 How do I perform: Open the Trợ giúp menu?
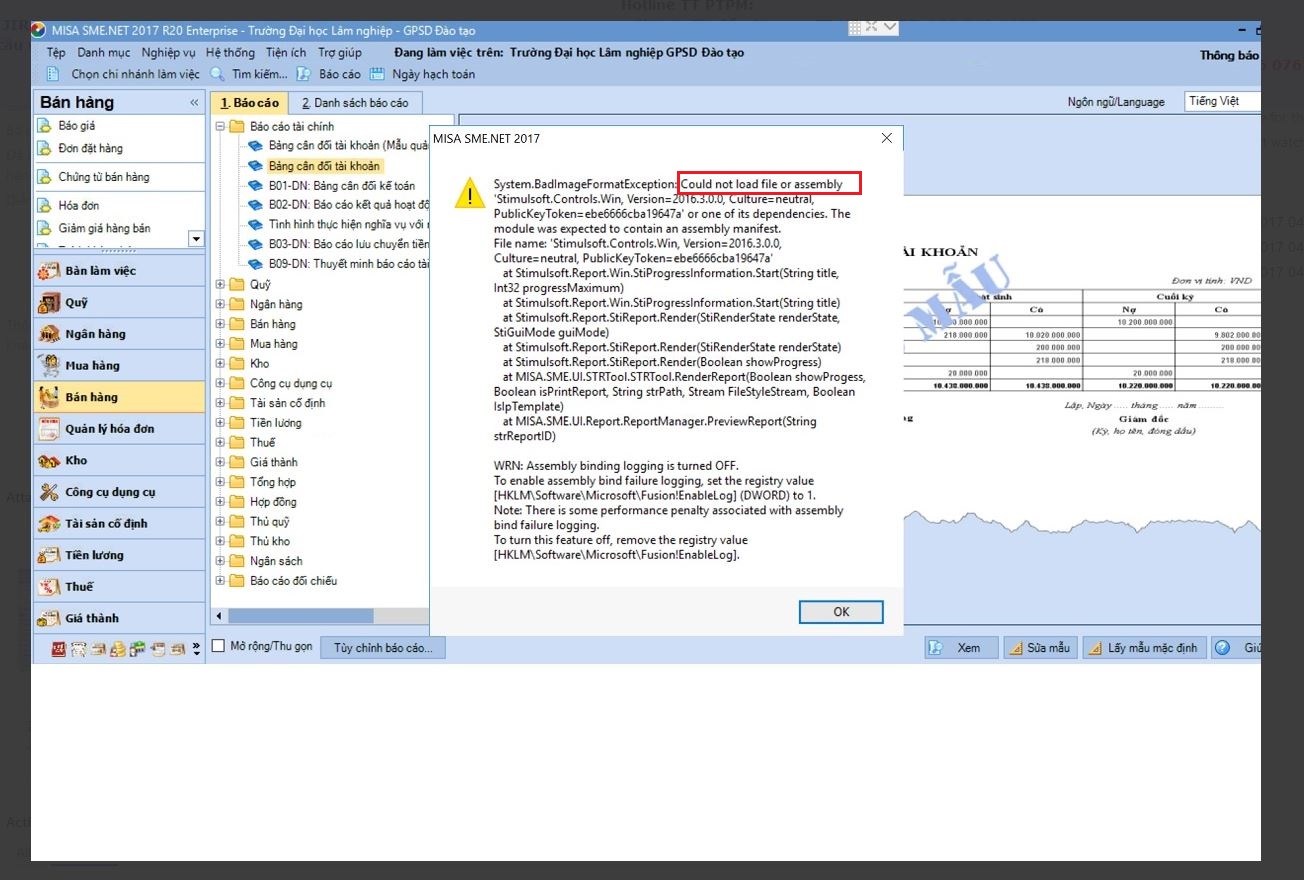click(x=340, y=53)
